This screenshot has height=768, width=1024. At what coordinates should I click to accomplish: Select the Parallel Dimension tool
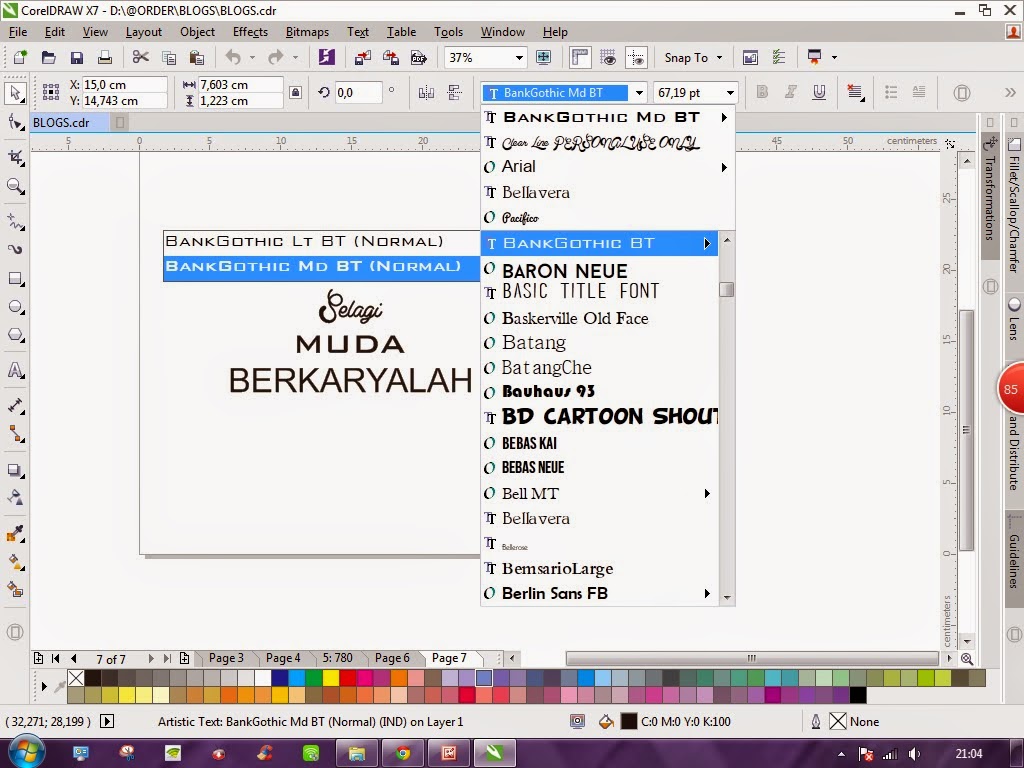14,406
